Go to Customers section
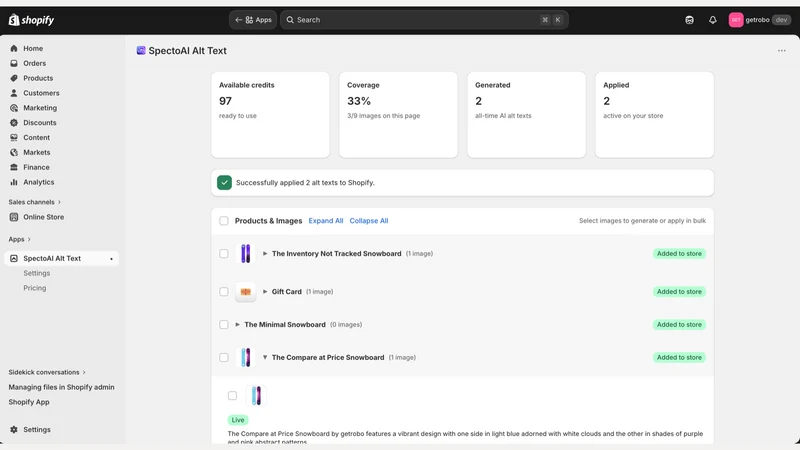Viewport: 800px width, 450px height. pos(41,93)
